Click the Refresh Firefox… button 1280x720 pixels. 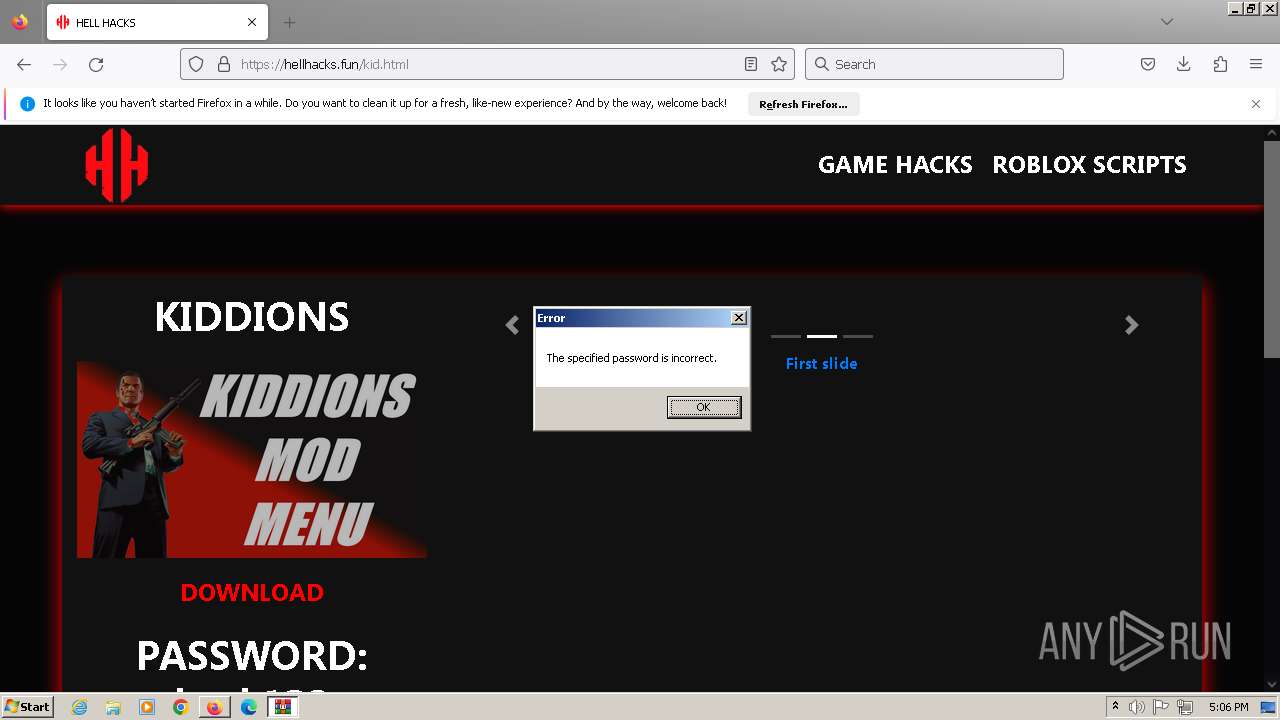803,104
